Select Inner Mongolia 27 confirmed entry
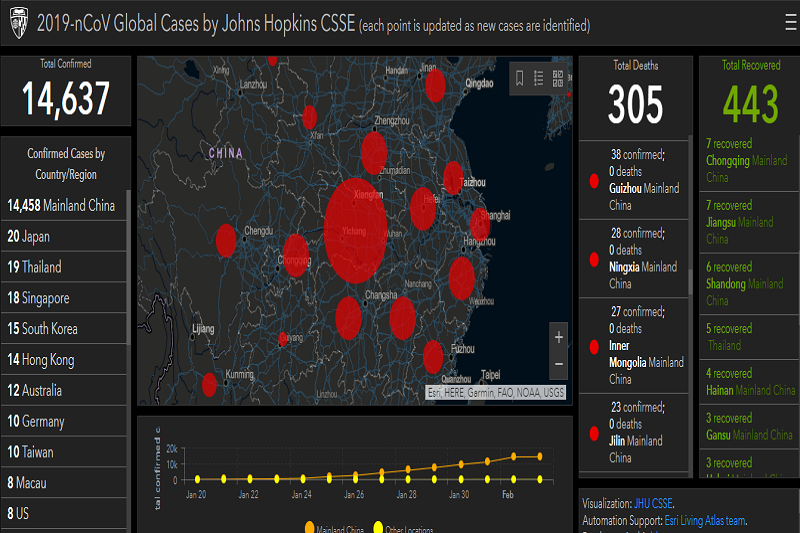 634,346
